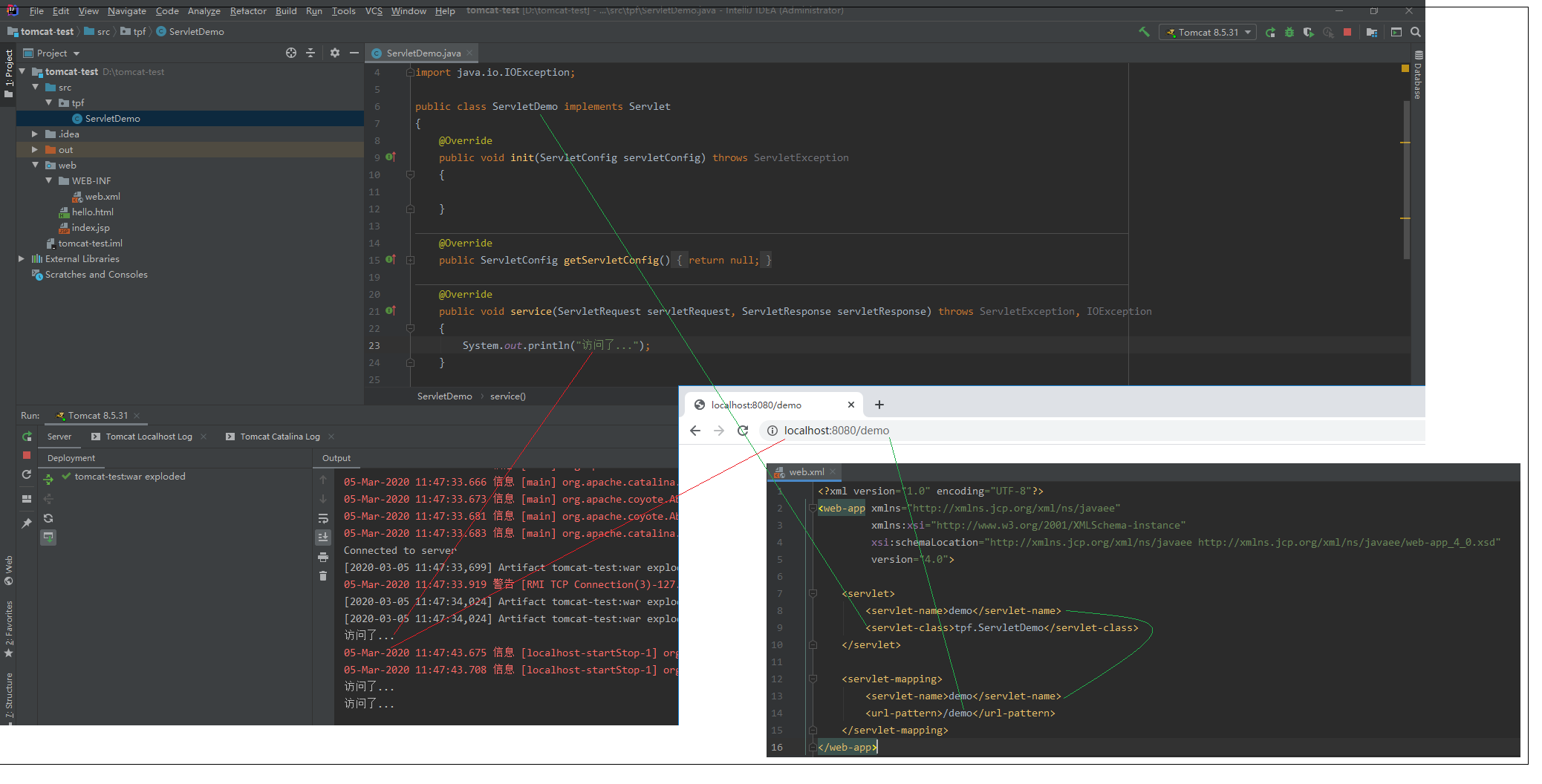Switch to Tomcat Localhost Log tab
The height and width of the screenshot is (784, 1542).
click(x=149, y=437)
